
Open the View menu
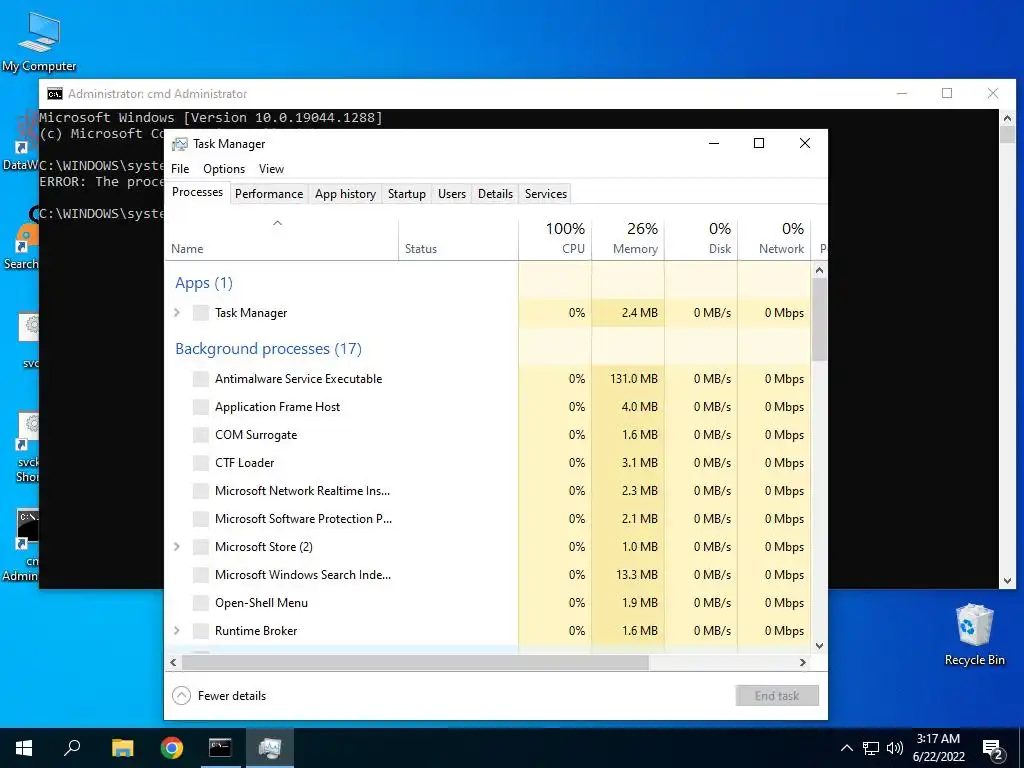[271, 169]
